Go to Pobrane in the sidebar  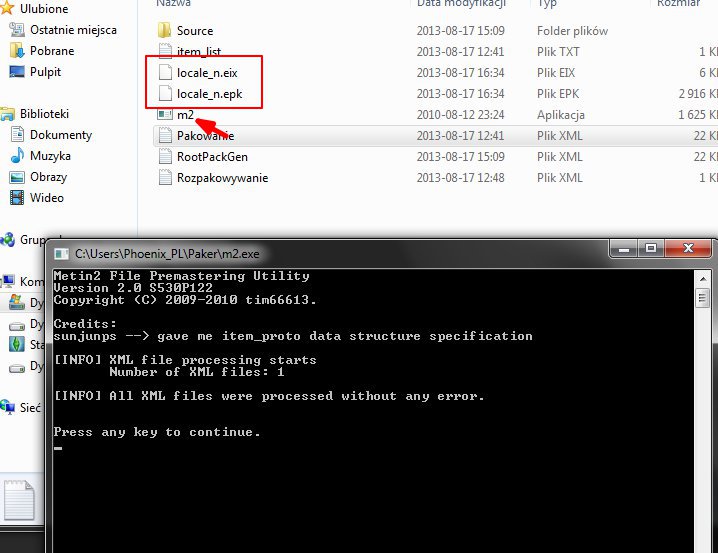[52, 51]
